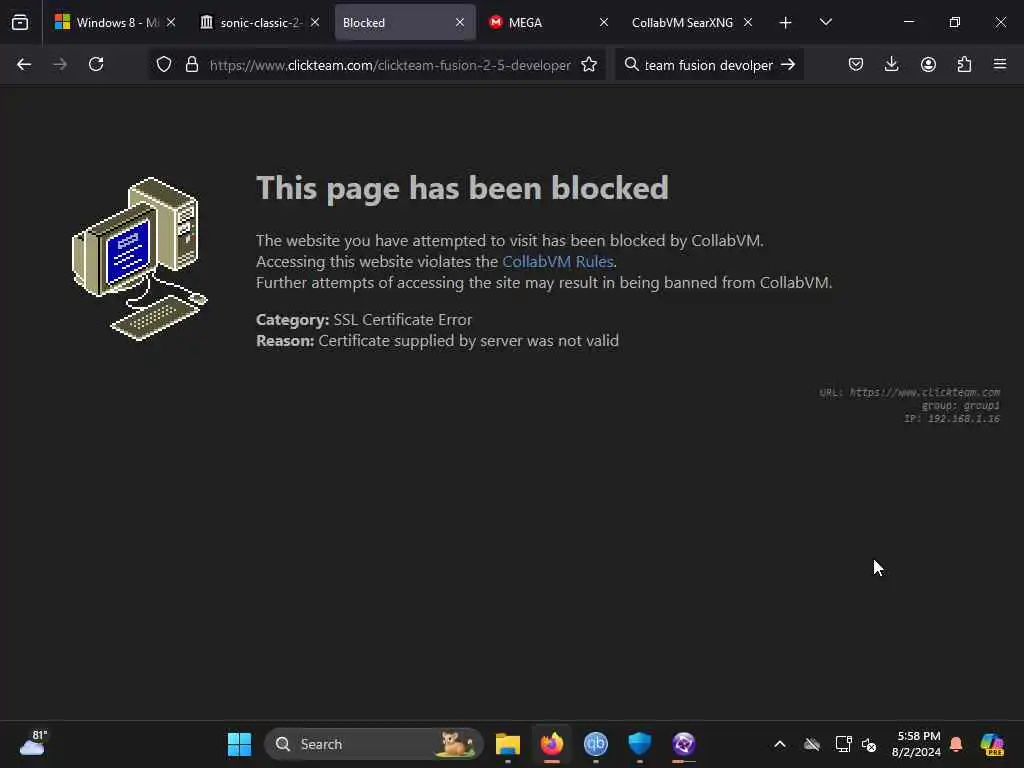Click the 'Reason: Certificate supplied by server' line
This screenshot has height=768, width=1024.
tap(438, 341)
